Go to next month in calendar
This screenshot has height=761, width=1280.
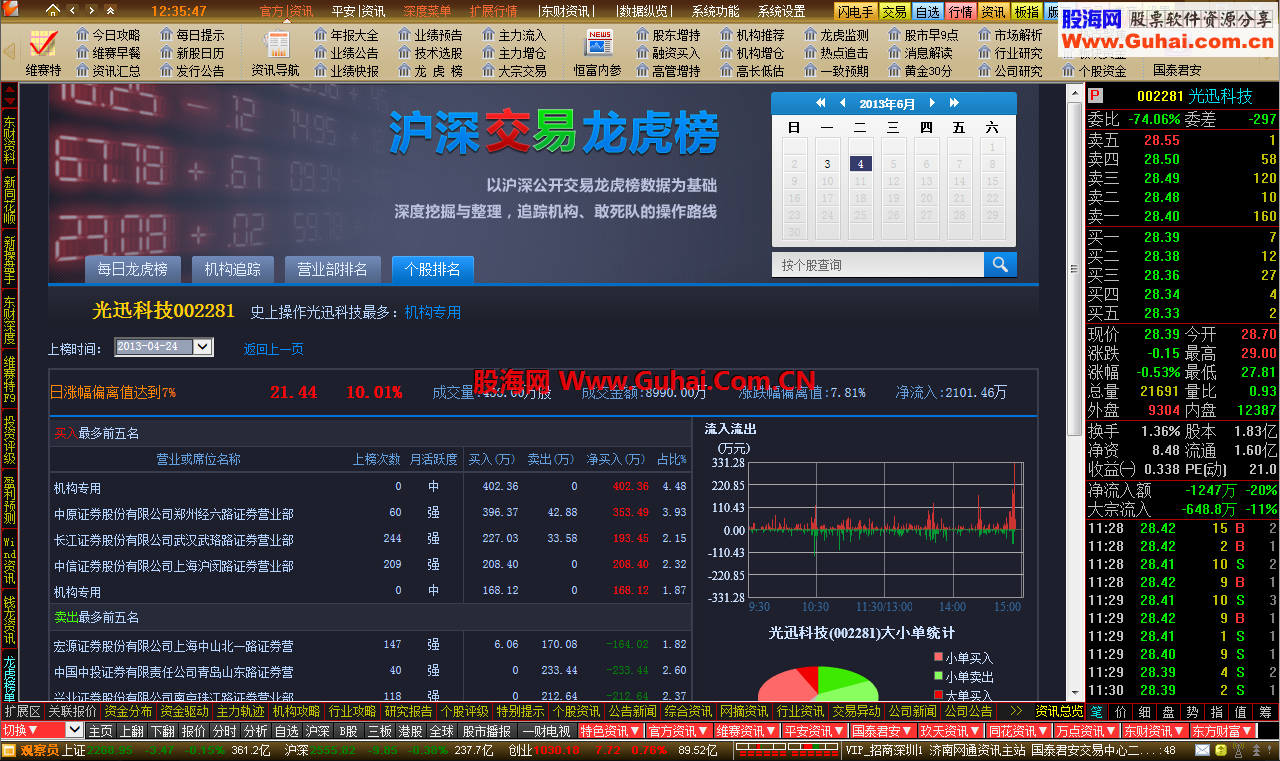(x=933, y=103)
